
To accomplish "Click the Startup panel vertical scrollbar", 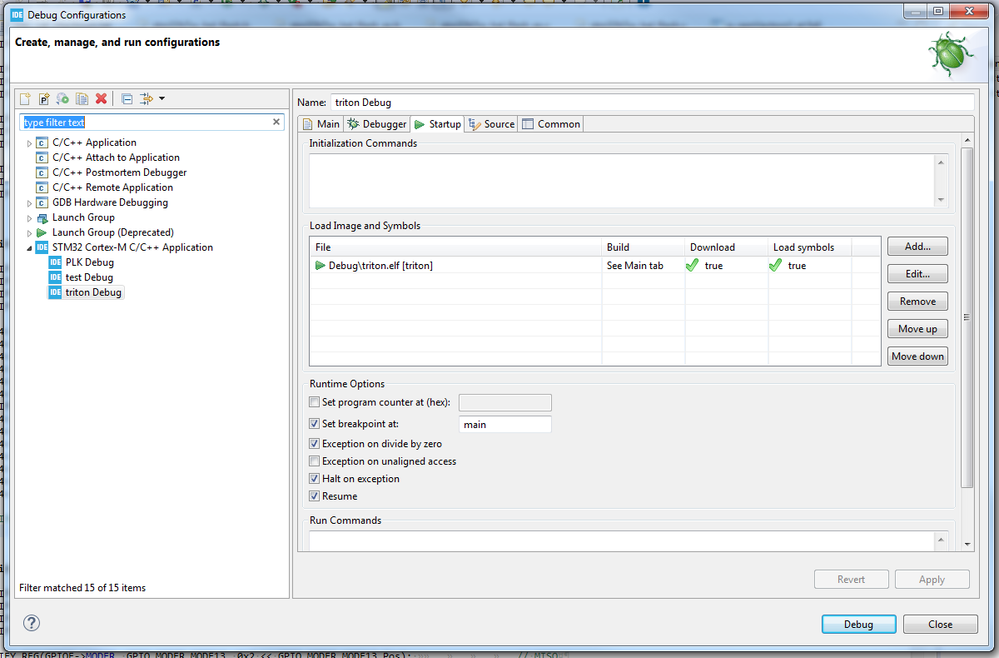I will 967,317.
